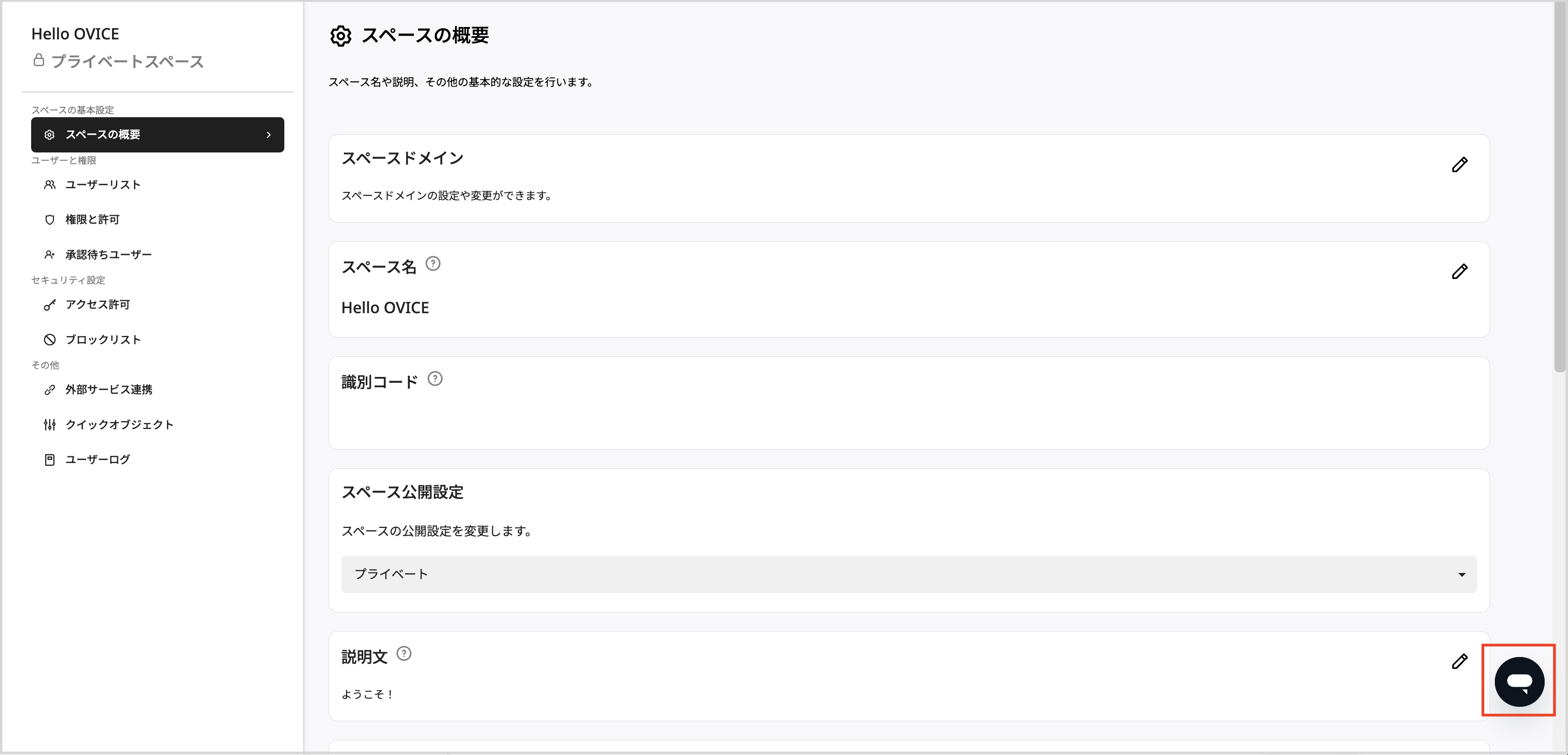Open the help tooltip beside スペース名
Viewport: 1568px width, 755px height.
click(x=433, y=263)
